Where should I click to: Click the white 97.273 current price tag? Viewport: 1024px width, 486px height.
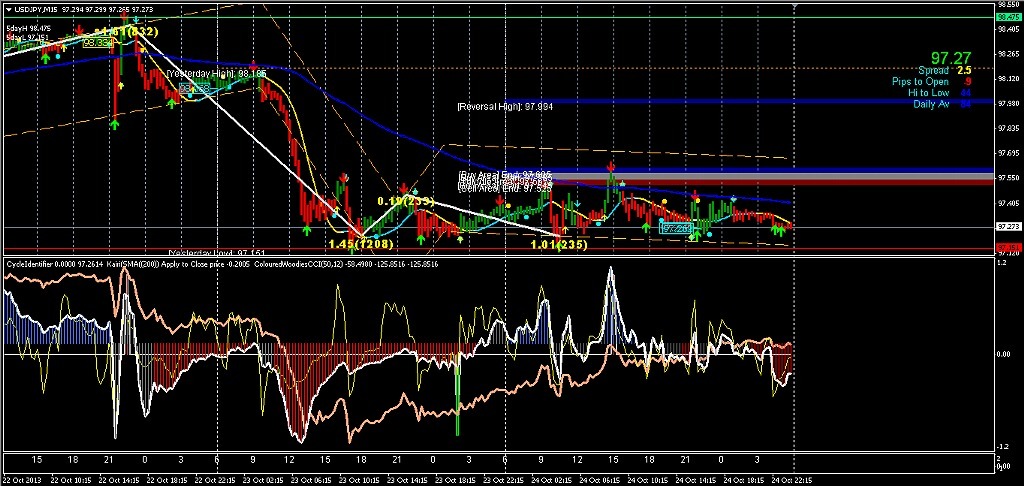[1009, 227]
